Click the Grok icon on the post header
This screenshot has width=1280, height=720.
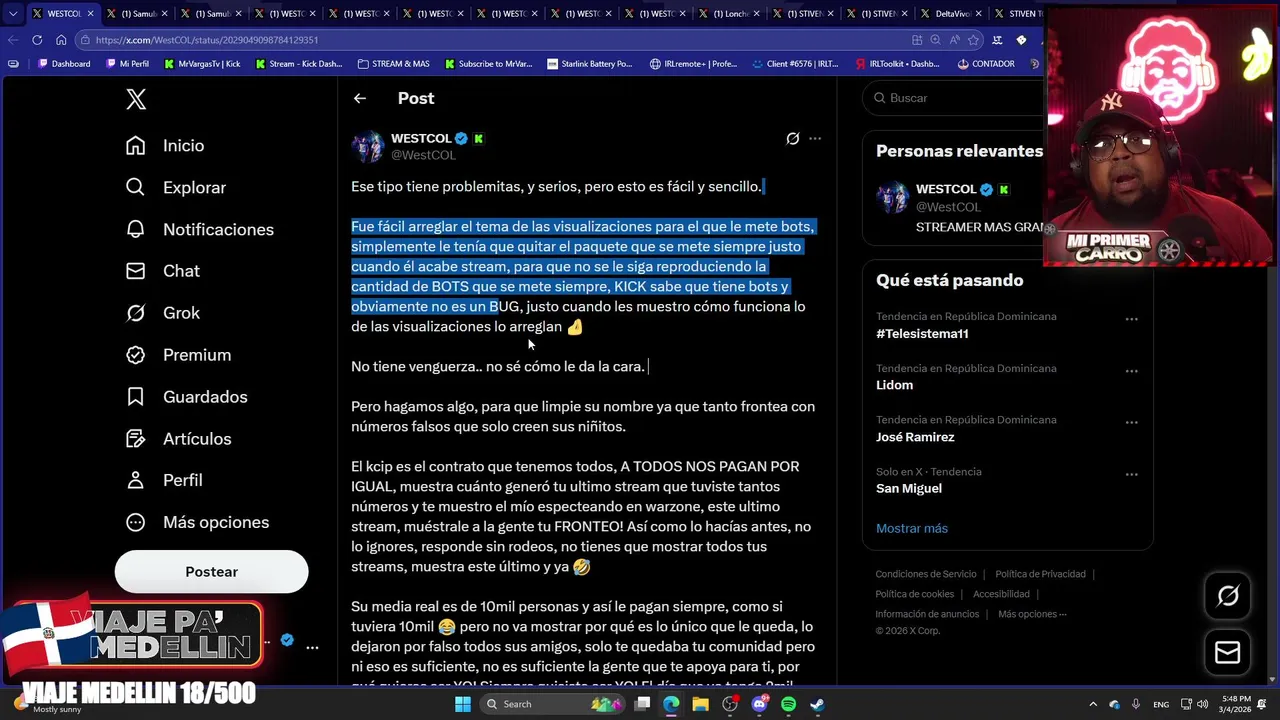(x=793, y=138)
